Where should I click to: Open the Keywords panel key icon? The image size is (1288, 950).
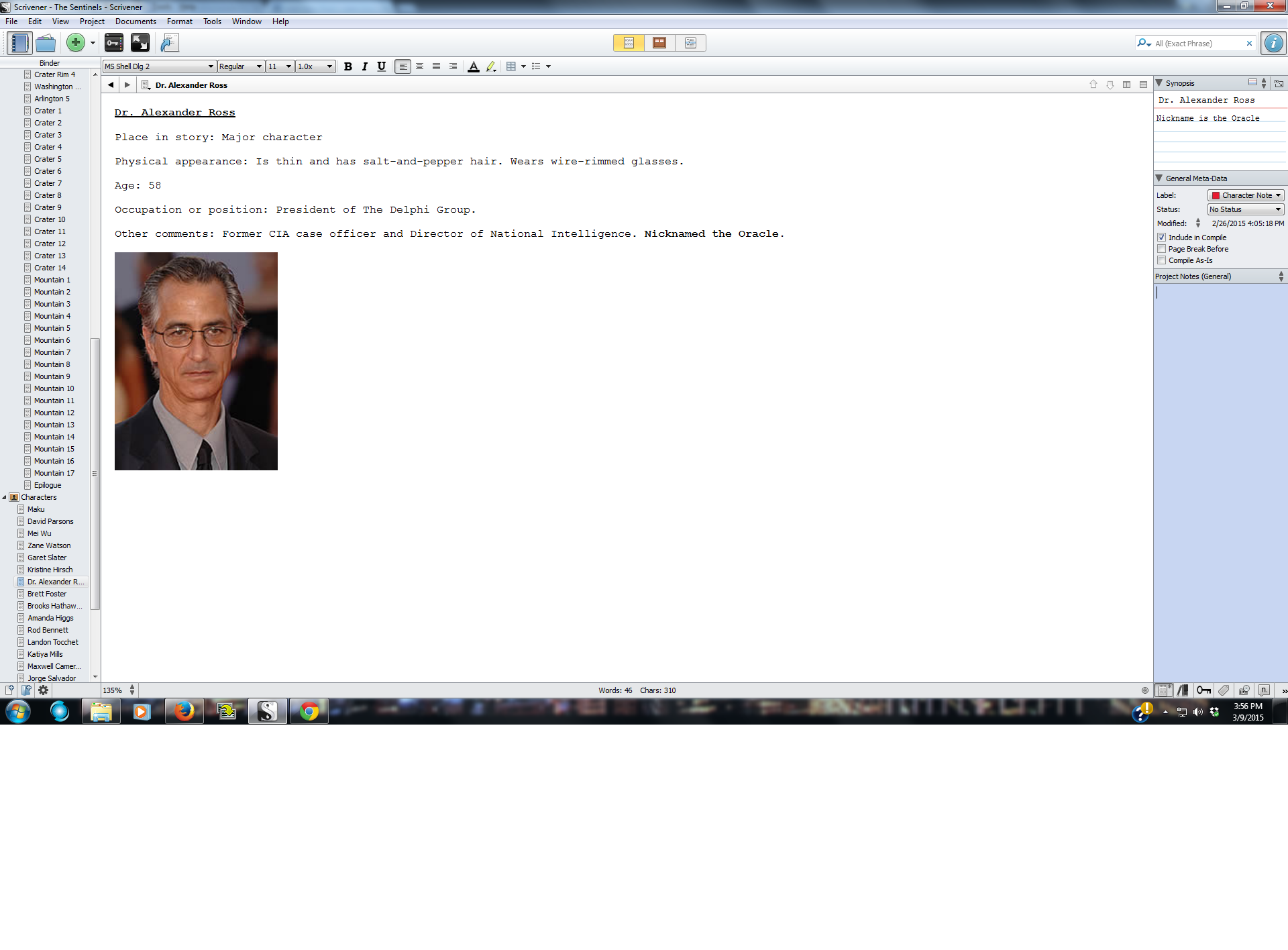(x=114, y=43)
